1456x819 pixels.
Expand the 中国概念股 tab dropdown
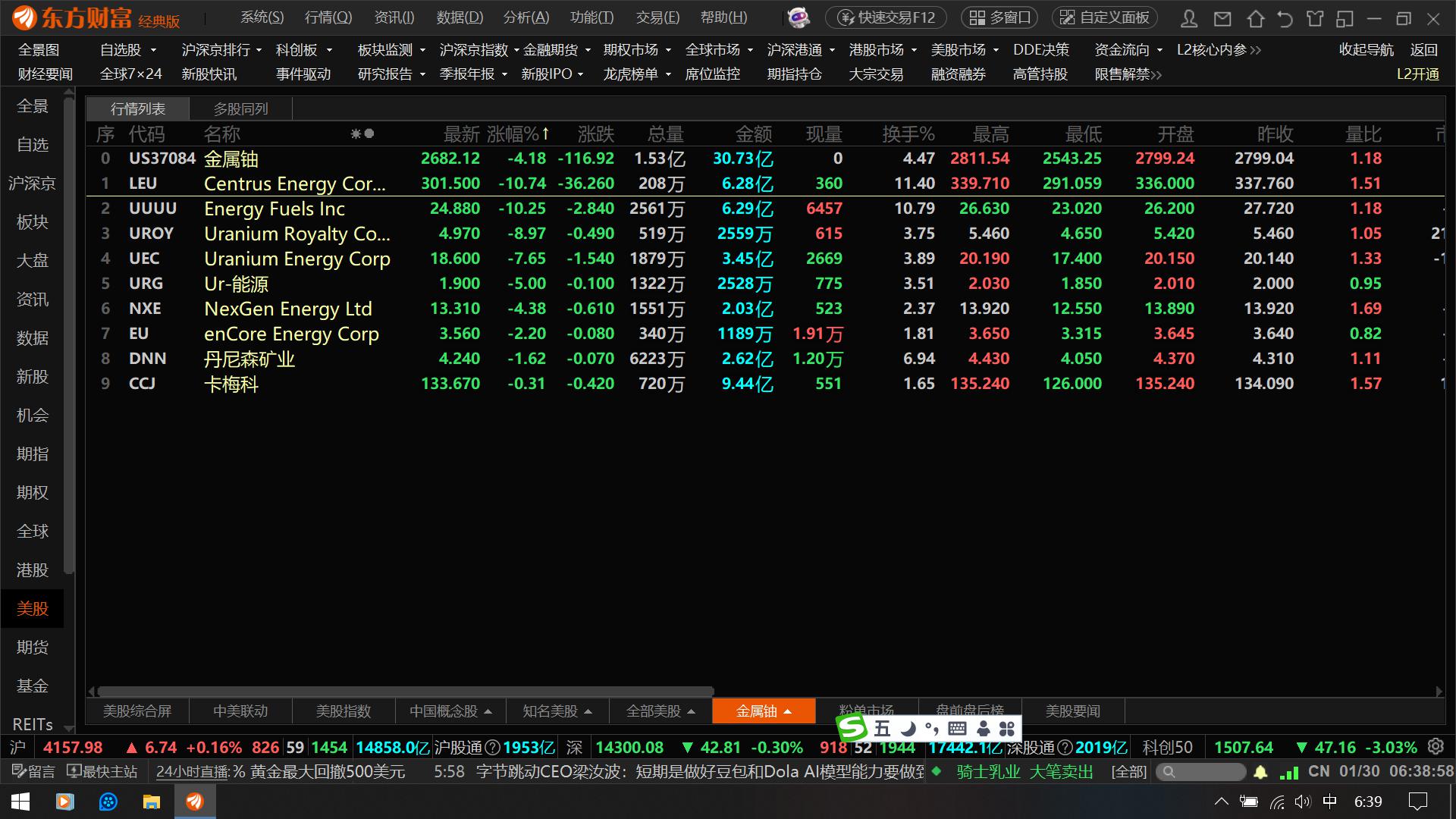point(488,712)
